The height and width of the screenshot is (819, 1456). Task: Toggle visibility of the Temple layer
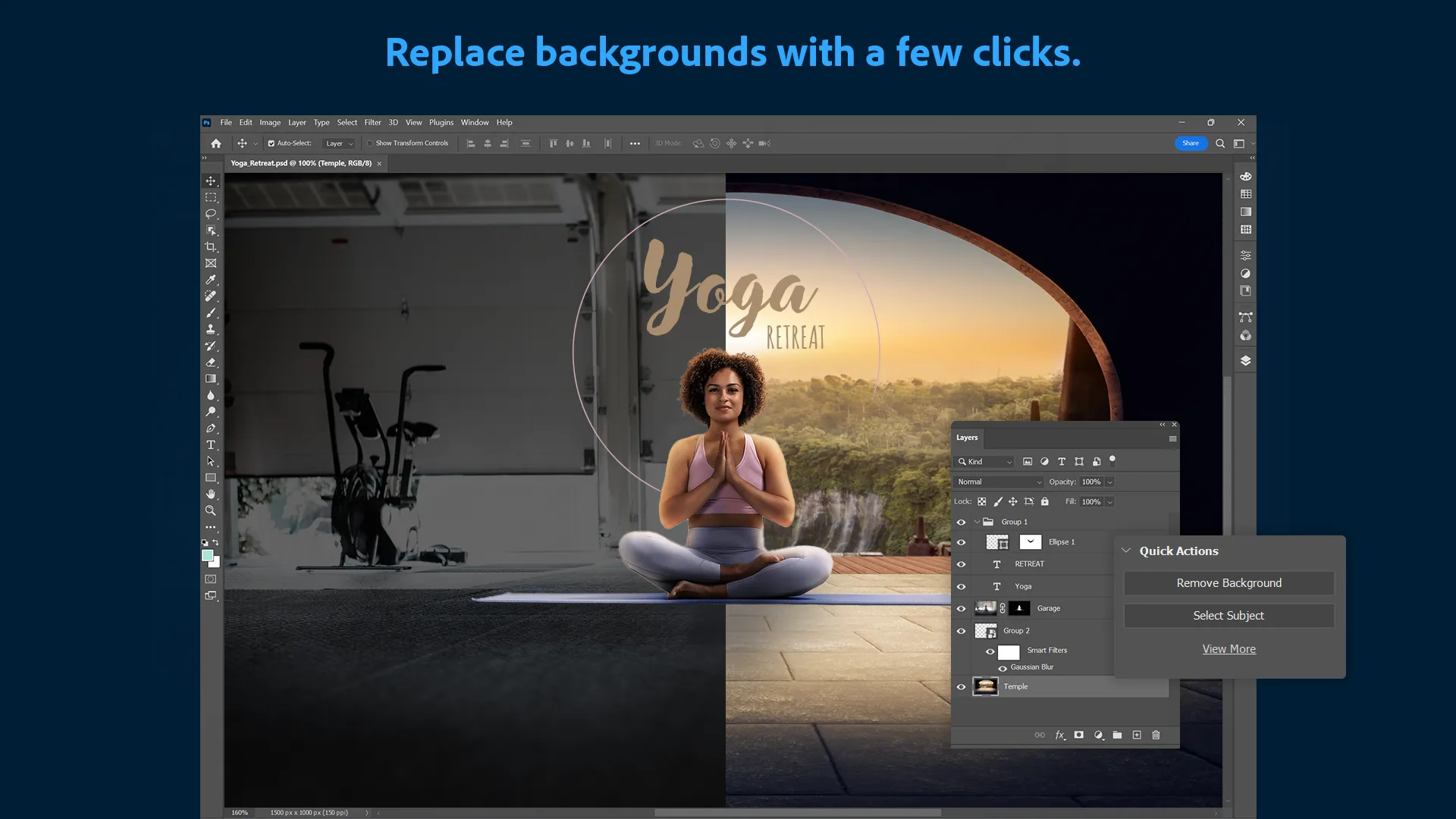click(962, 686)
